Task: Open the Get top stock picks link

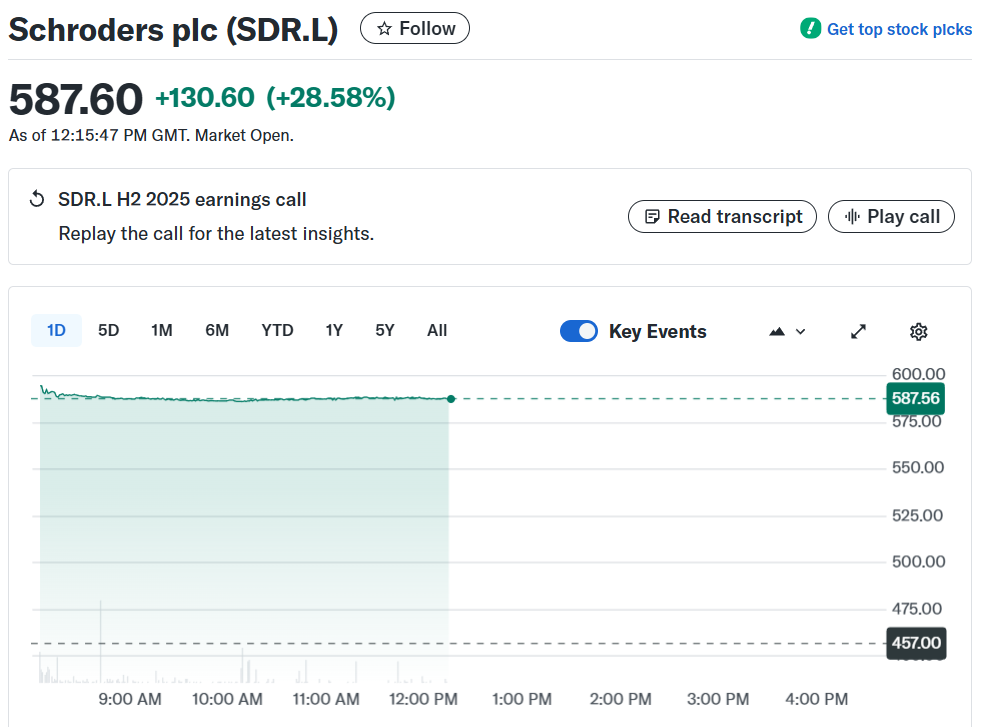Action: pos(899,29)
